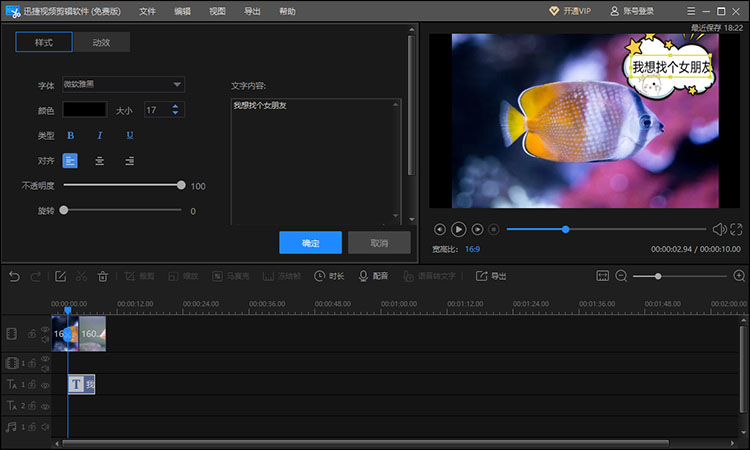Open the 文件 menu
The image size is (750, 450).
coord(147,11)
